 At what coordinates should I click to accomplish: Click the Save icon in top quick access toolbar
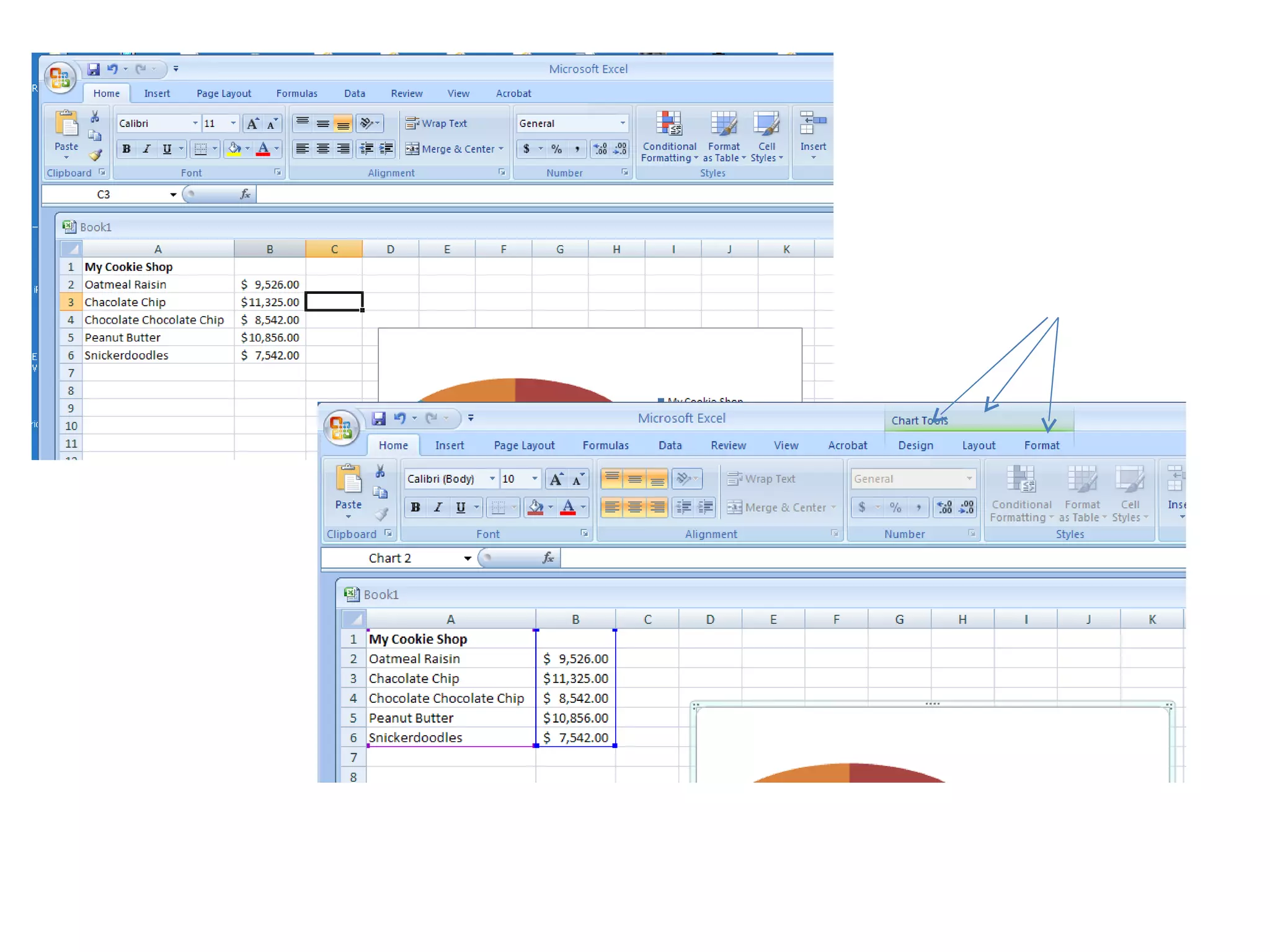[x=94, y=69]
